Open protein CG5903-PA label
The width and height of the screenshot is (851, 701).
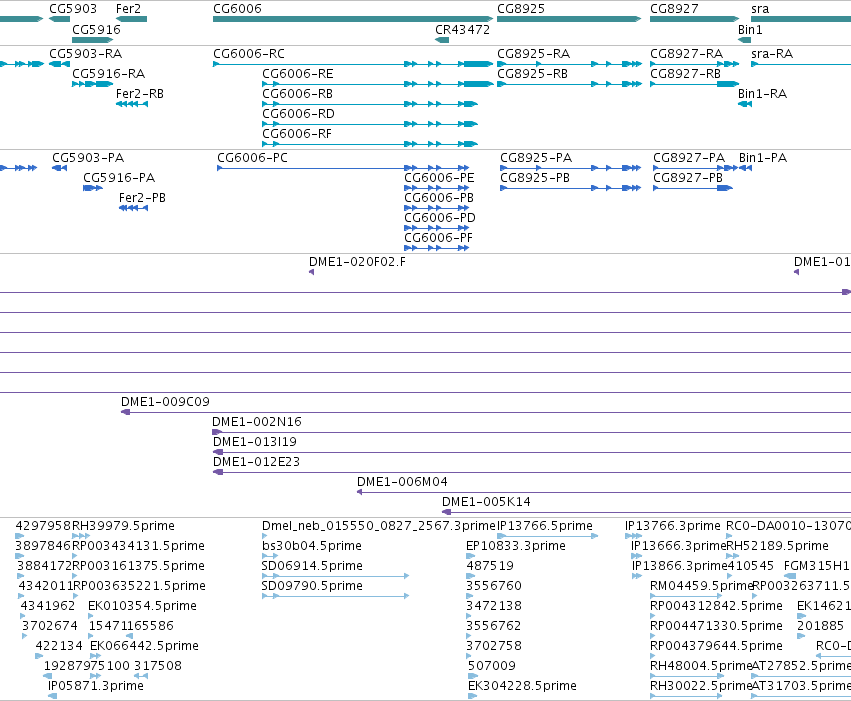point(88,158)
